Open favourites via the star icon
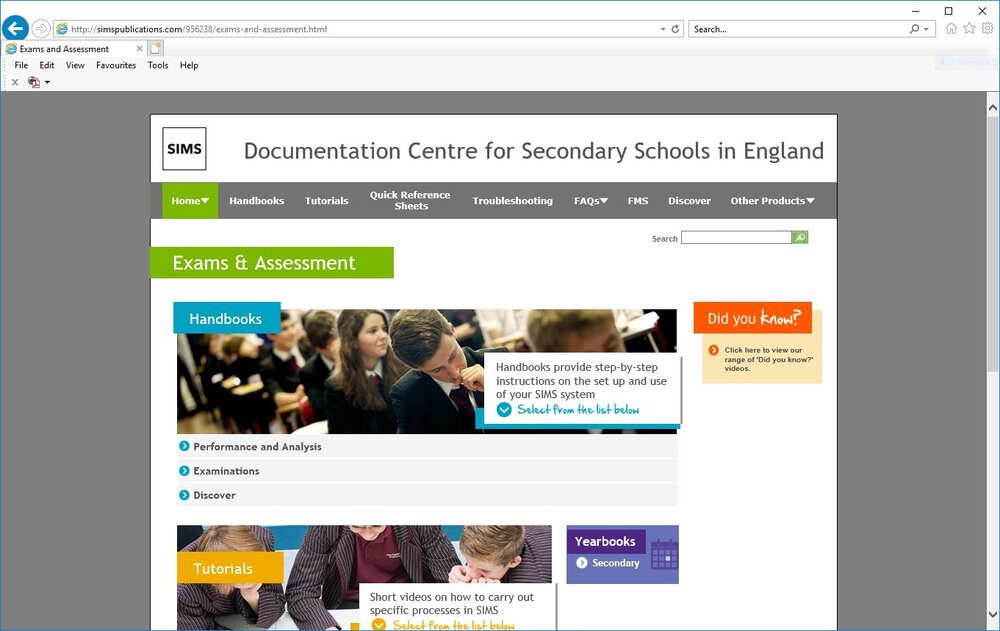The image size is (1000, 631). tap(969, 28)
